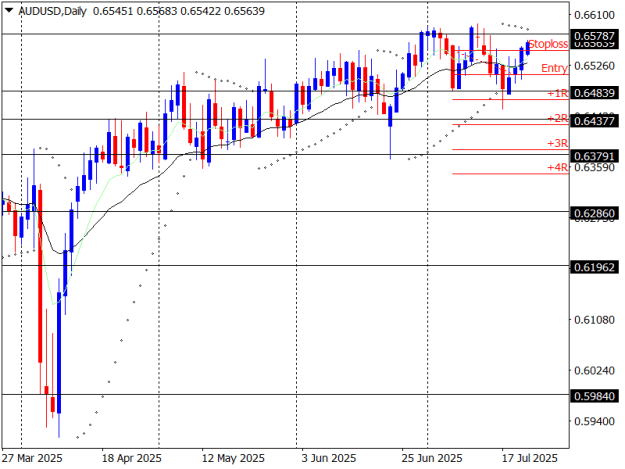Select the 0.65787 price level tag
625x469 pixels.
(594, 36)
